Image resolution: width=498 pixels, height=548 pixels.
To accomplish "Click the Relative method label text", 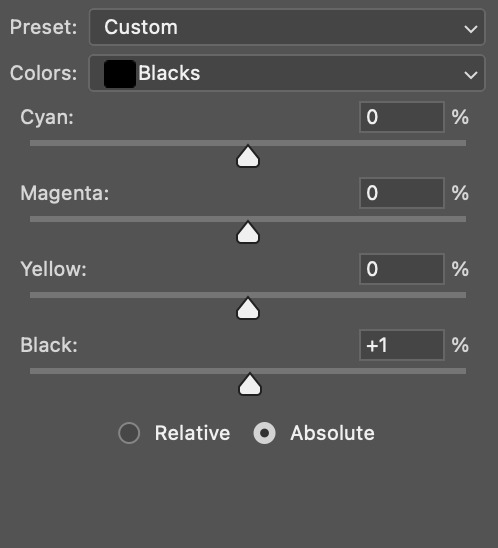I will [193, 433].
